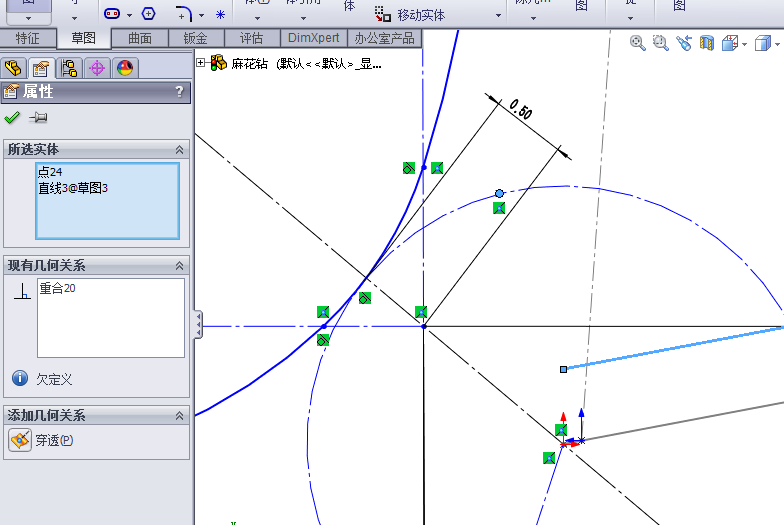
Task: Toggle the pushpin to keep panel visible
Action: tap(38, 118)
